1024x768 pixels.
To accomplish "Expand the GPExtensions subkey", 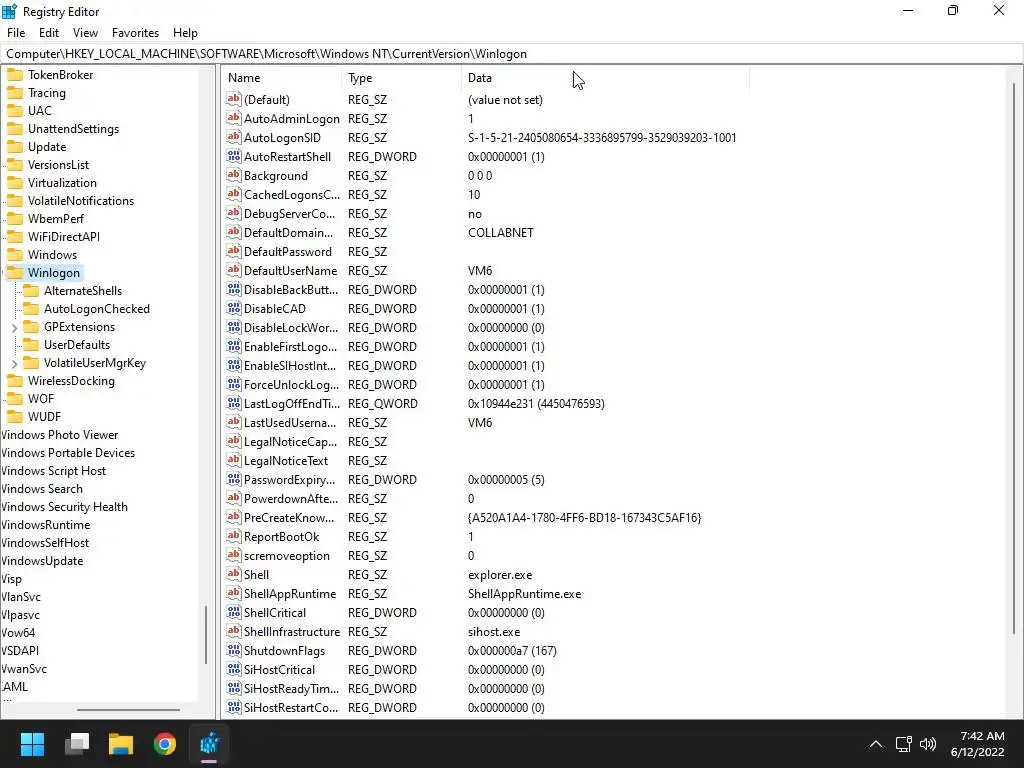I will 14,327.
